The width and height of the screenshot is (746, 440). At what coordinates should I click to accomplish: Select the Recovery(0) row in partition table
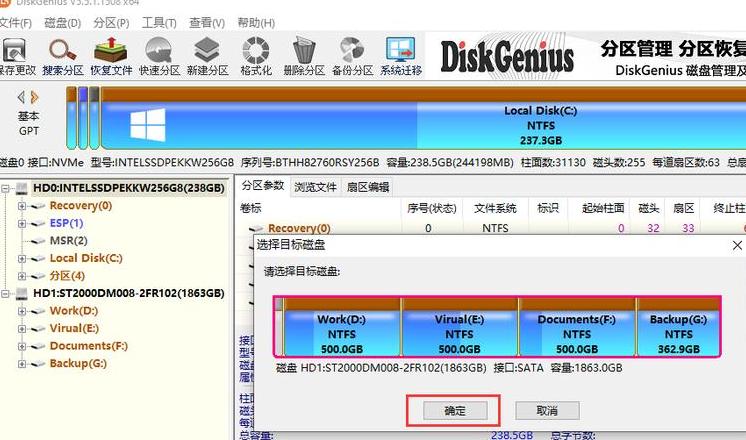(x=491, y=228)
